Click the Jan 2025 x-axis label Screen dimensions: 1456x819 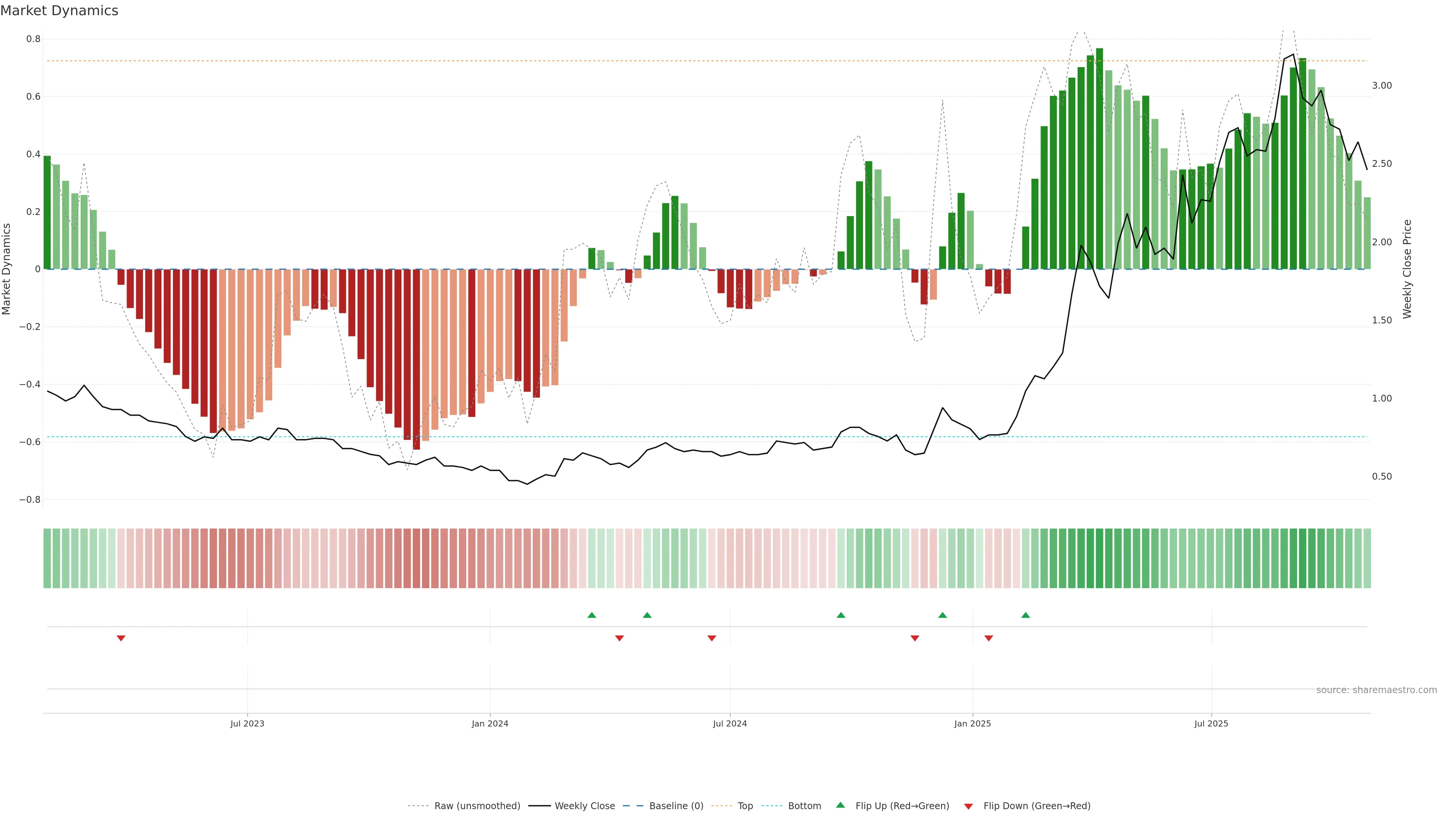pos(972,723)
